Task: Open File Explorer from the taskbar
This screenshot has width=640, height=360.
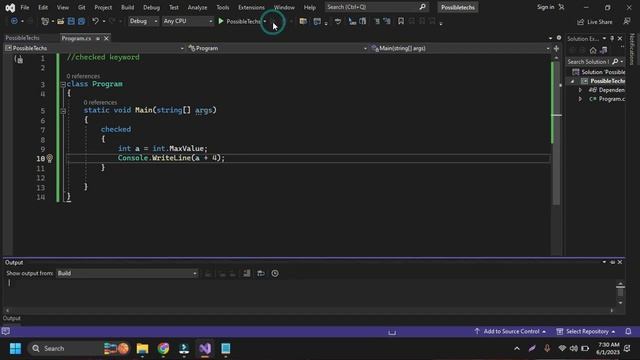Action: point(142,349)
